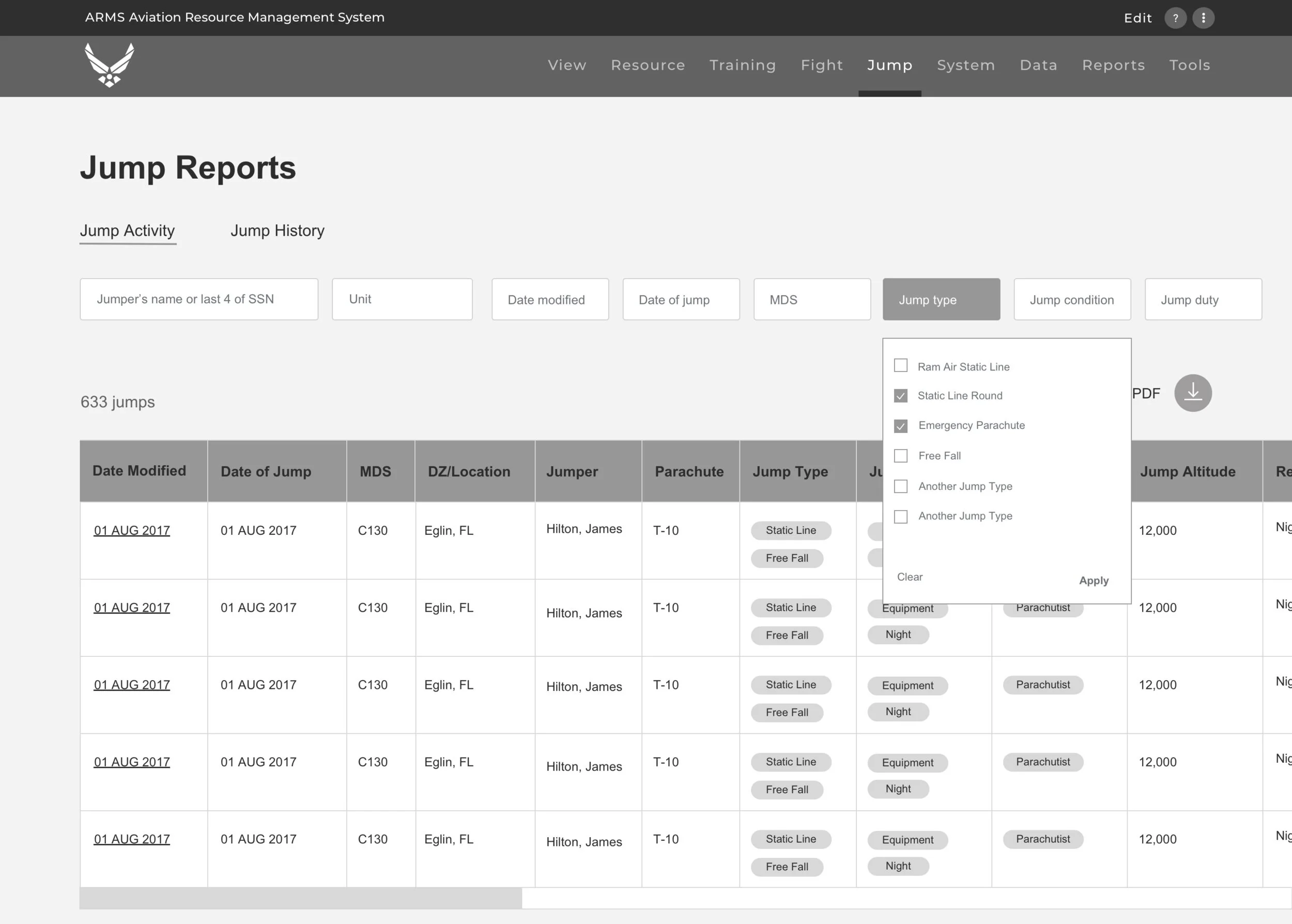The height and width of the screenshot is (924, 1292).
Task: Open the Date of jump filter
Action: pyautogui.click(x=681, y=299)
